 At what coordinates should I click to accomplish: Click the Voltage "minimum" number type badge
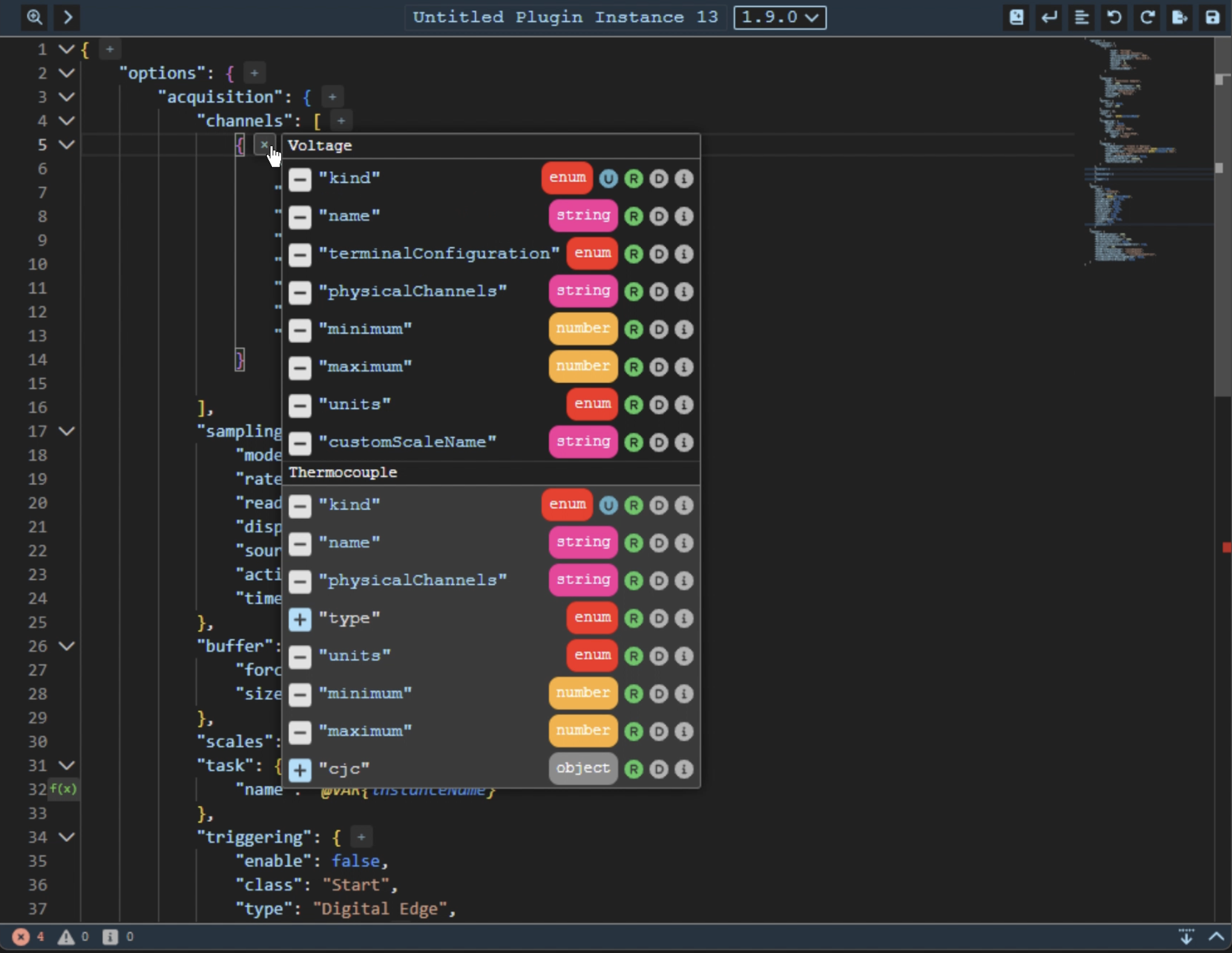[x=582, y=329]
